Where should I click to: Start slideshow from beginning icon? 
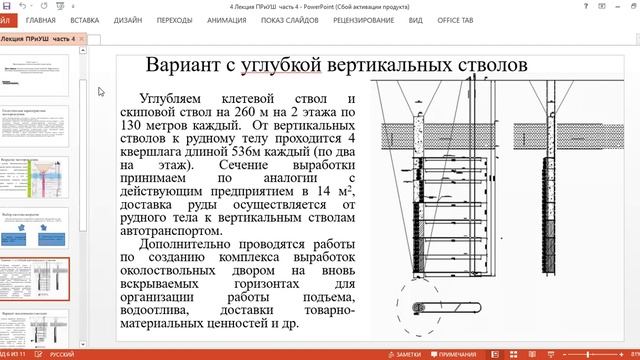tap(60, 6)
